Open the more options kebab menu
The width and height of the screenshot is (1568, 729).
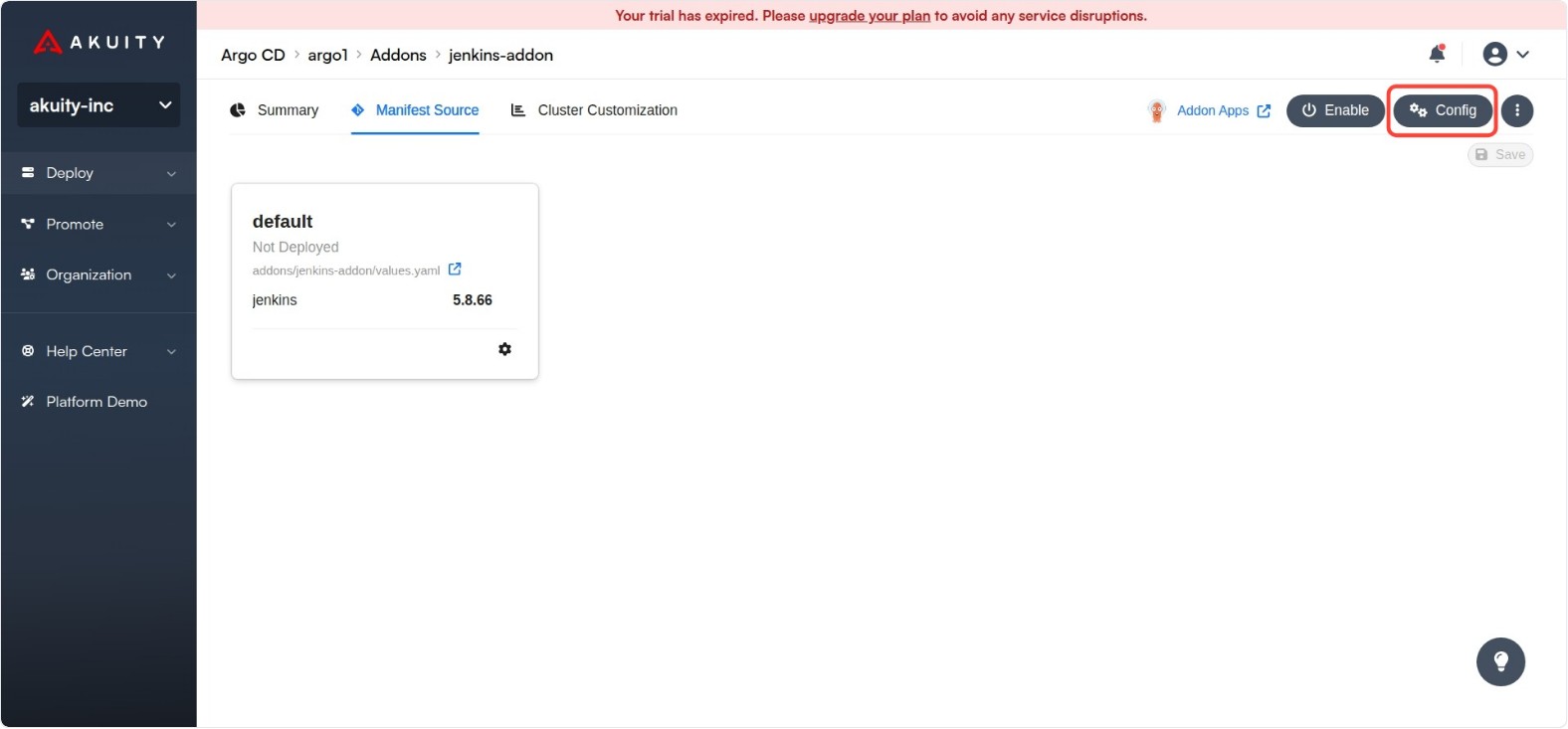pos(1517,110)
